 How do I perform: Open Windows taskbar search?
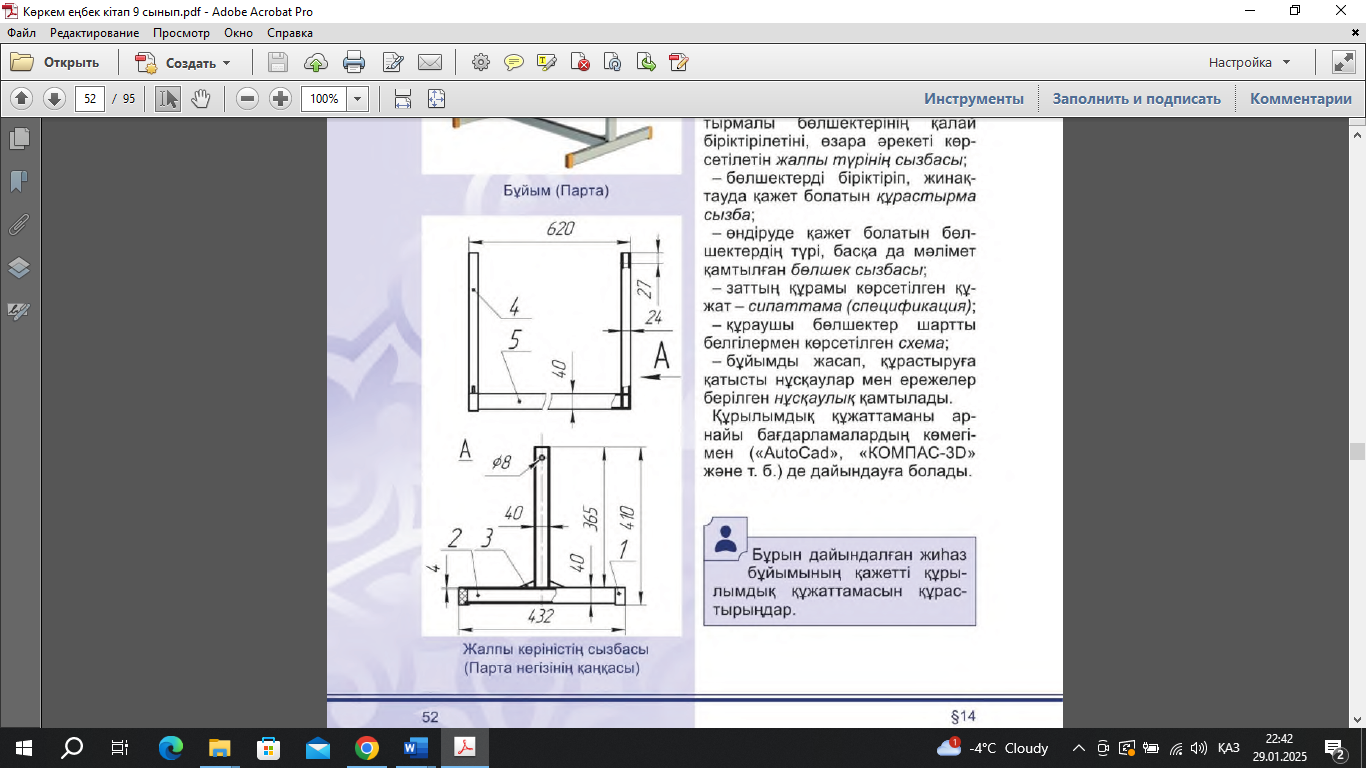[x=72, y=747]
